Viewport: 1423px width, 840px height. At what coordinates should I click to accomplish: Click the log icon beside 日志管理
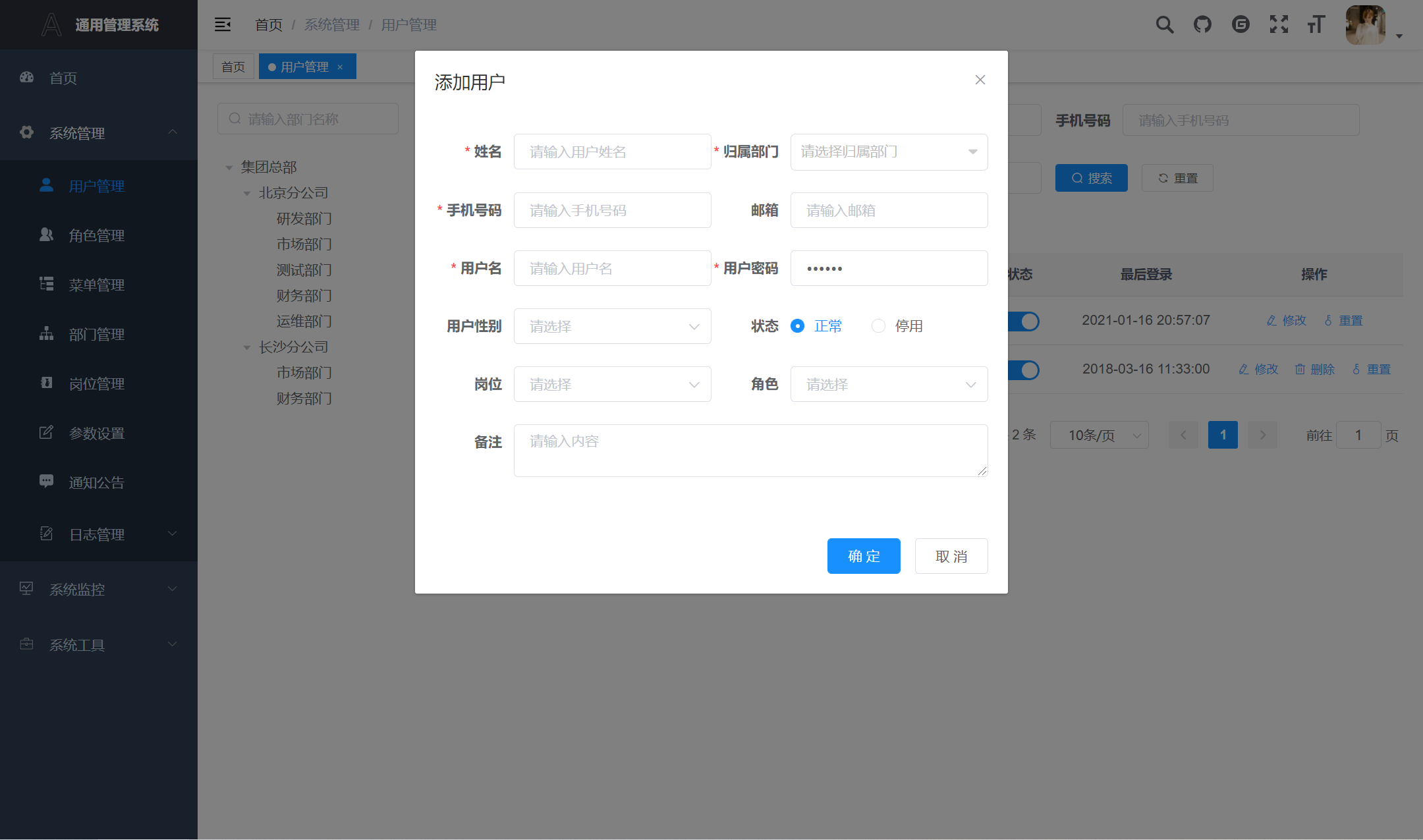[x=46, y=534]
